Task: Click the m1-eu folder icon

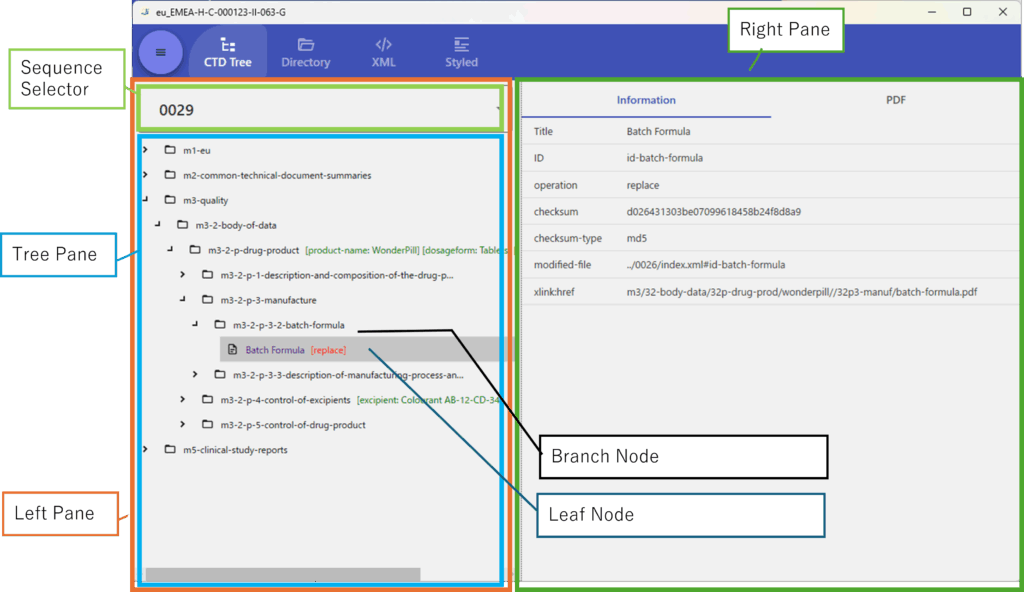Action: click(x=170, y=150)
